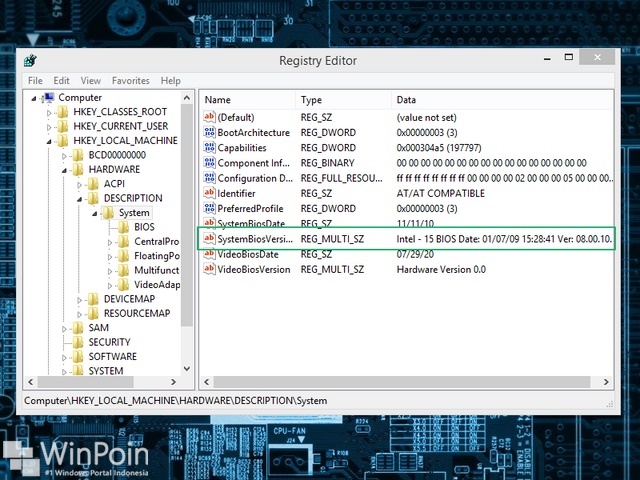Click the binary icon of BootArchitecture value
The image size is (640, 480).
pos(209,132)
